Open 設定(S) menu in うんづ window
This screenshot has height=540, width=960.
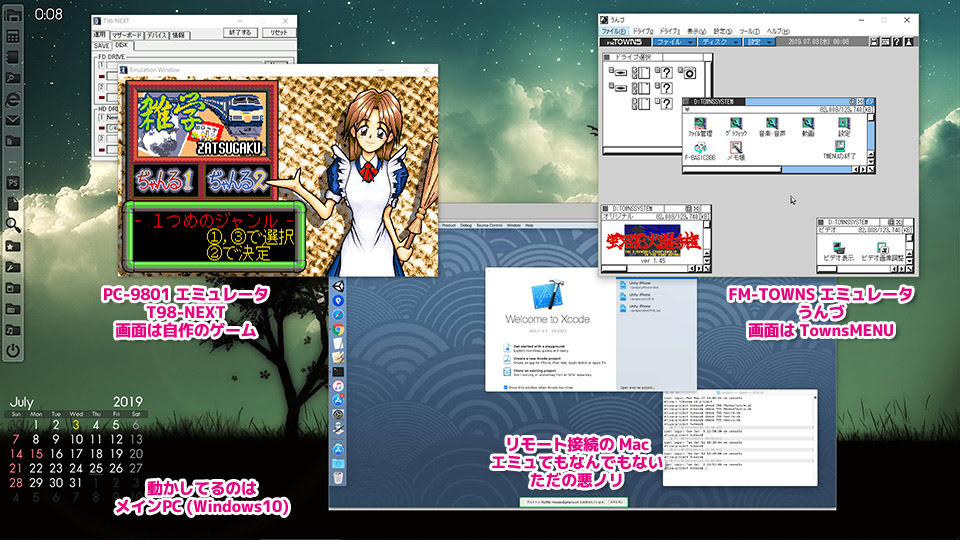[x=722, y=31]
